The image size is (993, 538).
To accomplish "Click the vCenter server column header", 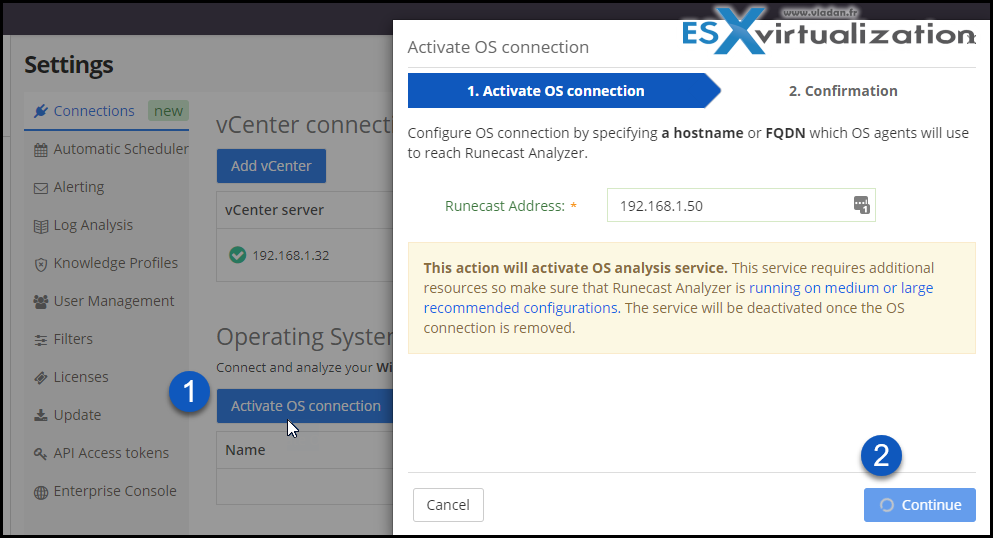I will (274, 210).
